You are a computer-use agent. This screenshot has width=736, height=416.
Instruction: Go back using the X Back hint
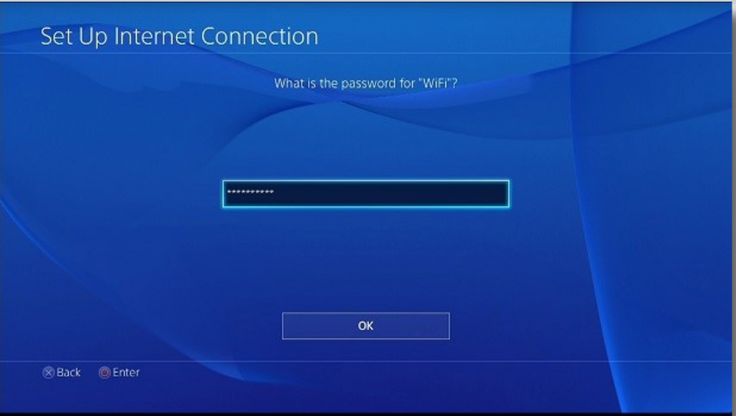pos(61,372)
